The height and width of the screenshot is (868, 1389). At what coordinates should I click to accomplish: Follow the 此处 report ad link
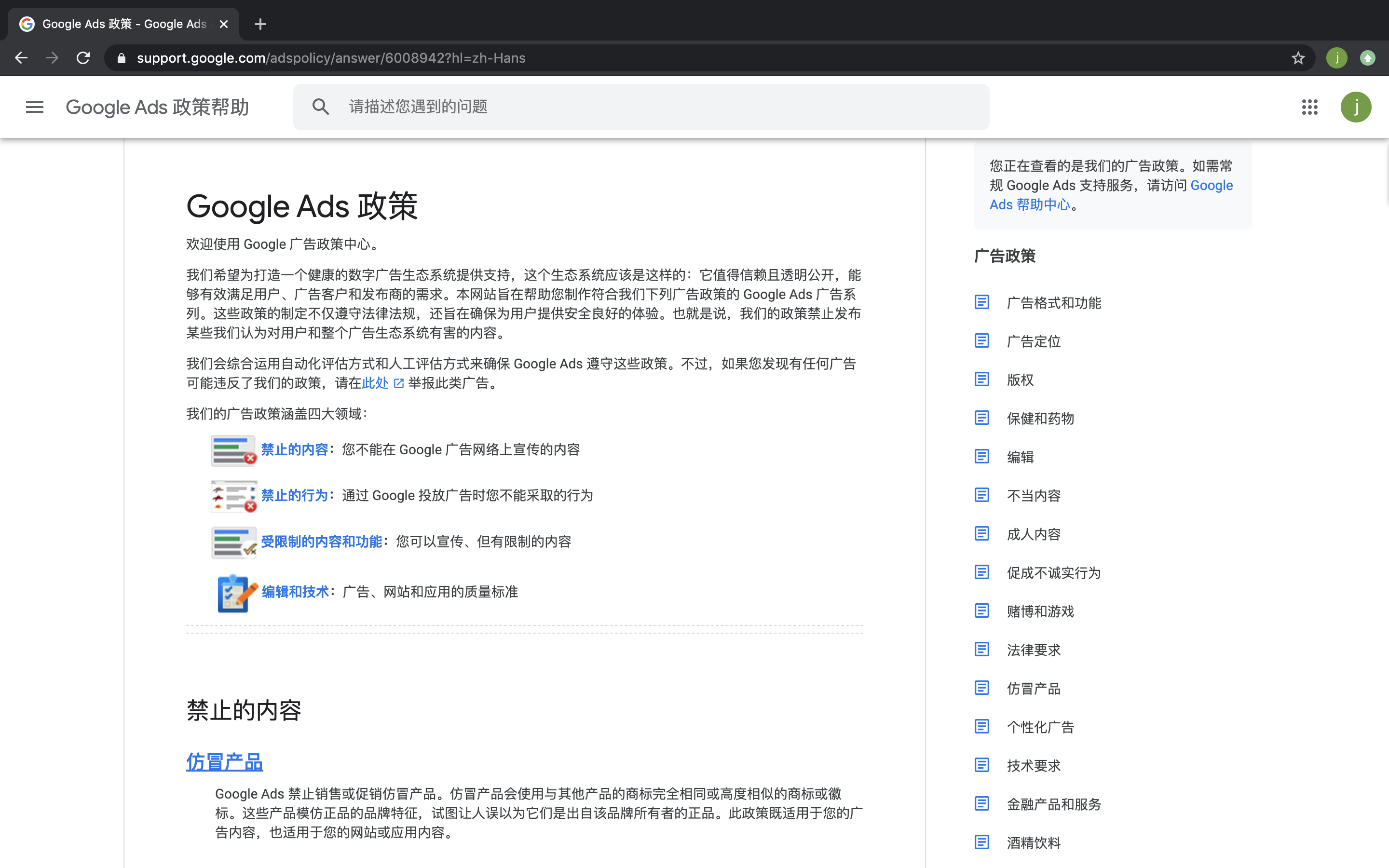(x=375, y=383)
